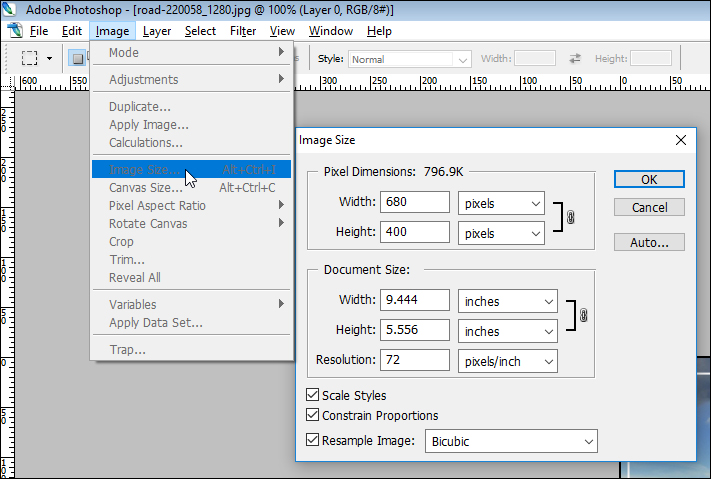
Task: Click the New selection mode icon
Action: (x=77, y=58)
